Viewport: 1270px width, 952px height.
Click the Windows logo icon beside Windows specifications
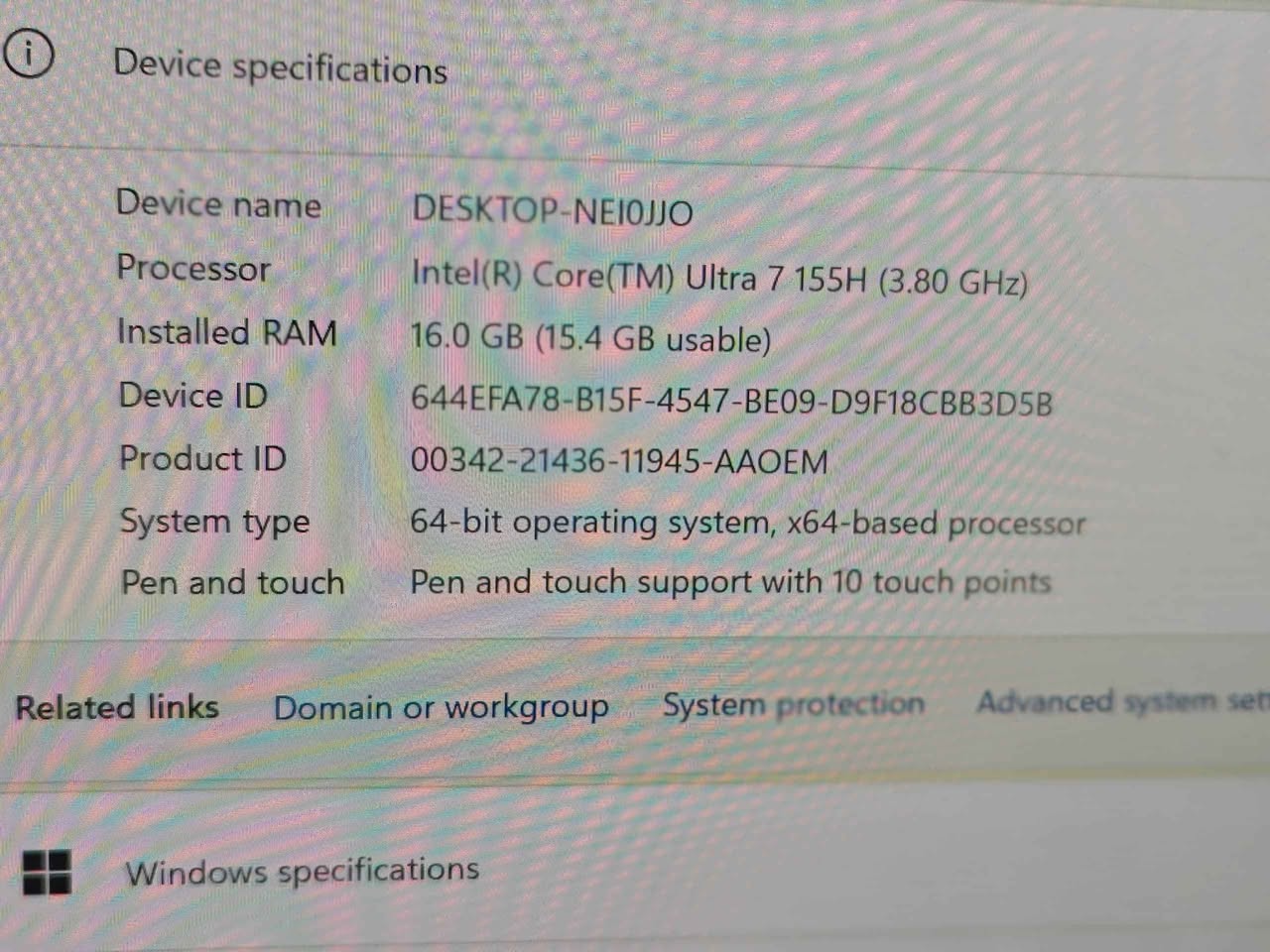(48, 874)
